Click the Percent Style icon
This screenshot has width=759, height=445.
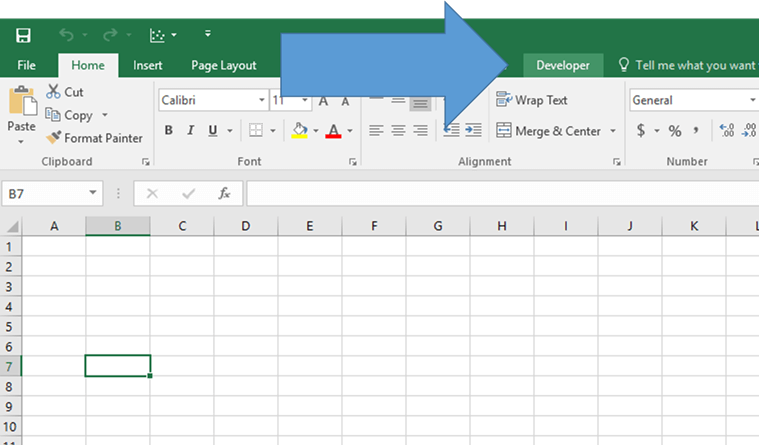(x=675, y=131)
